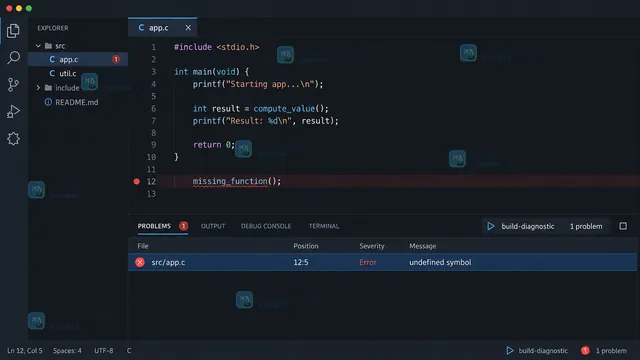Screen dimensions: 640x360
Task: Click the Severity column header
Action: click(372, 246)
